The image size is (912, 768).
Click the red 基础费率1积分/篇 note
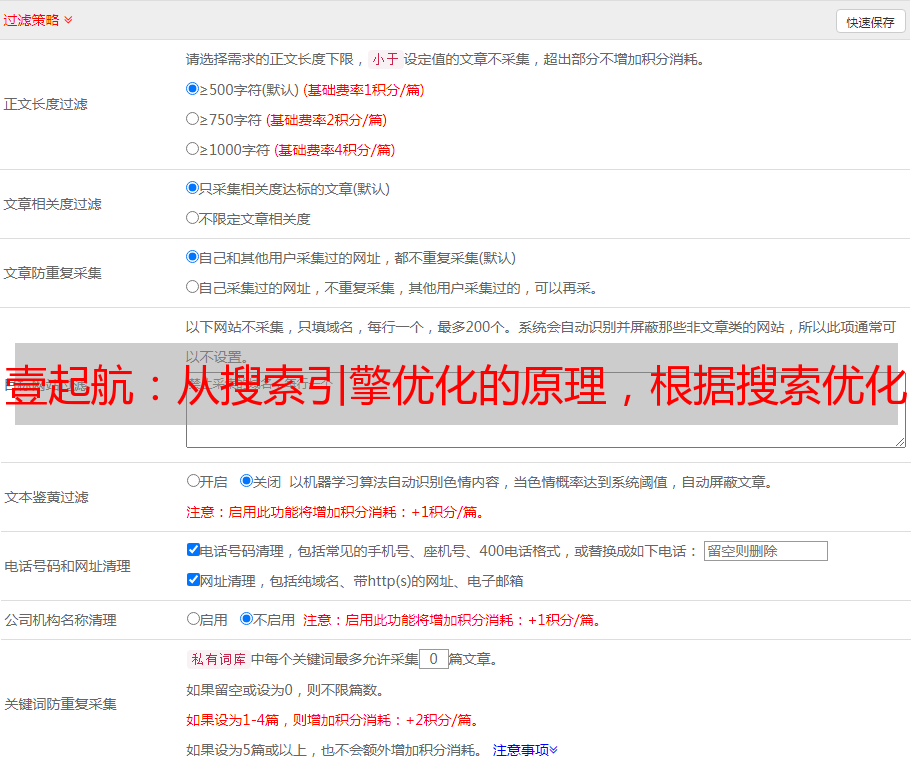364,90
